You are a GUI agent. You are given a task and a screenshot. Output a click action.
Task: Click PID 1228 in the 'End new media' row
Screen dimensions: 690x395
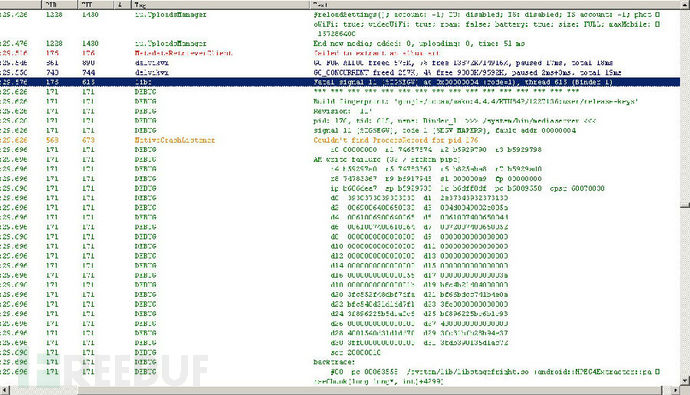pyautogui.click(x=54, y=43)
